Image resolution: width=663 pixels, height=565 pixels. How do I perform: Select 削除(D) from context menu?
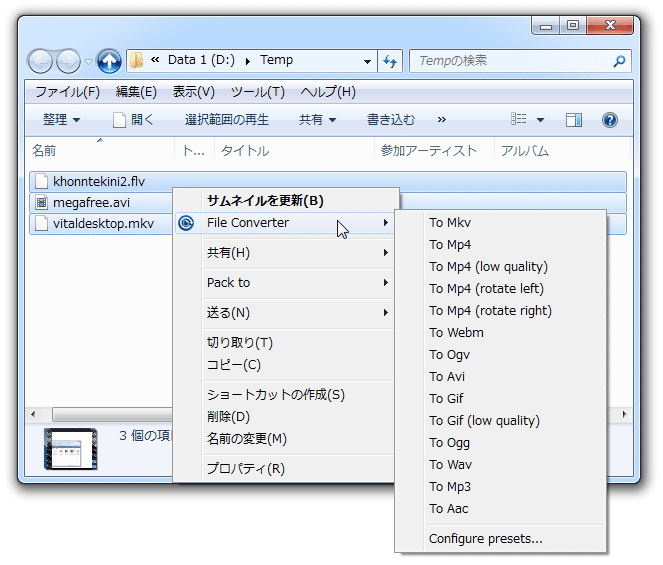[285, 417]
